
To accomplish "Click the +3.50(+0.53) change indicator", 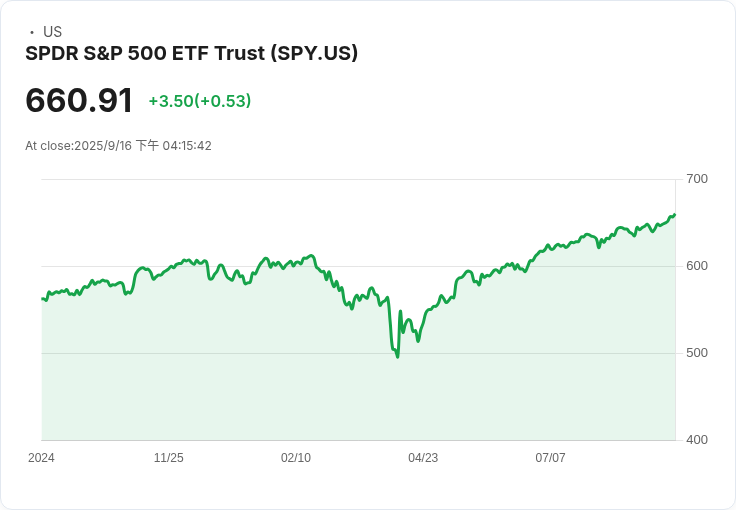I will pos(200,101).
